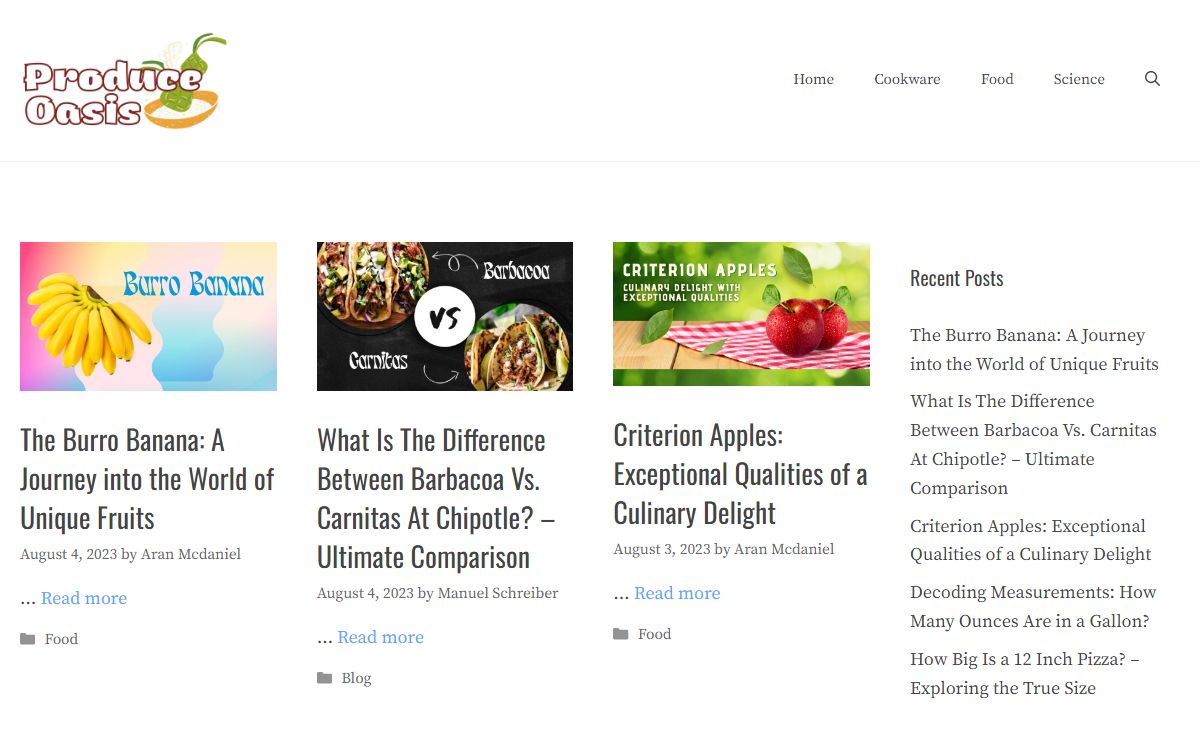Open the Cookware menu item
Image resolution: width=1200 pixels, height=740 pixels.
[x=907, y=79]
